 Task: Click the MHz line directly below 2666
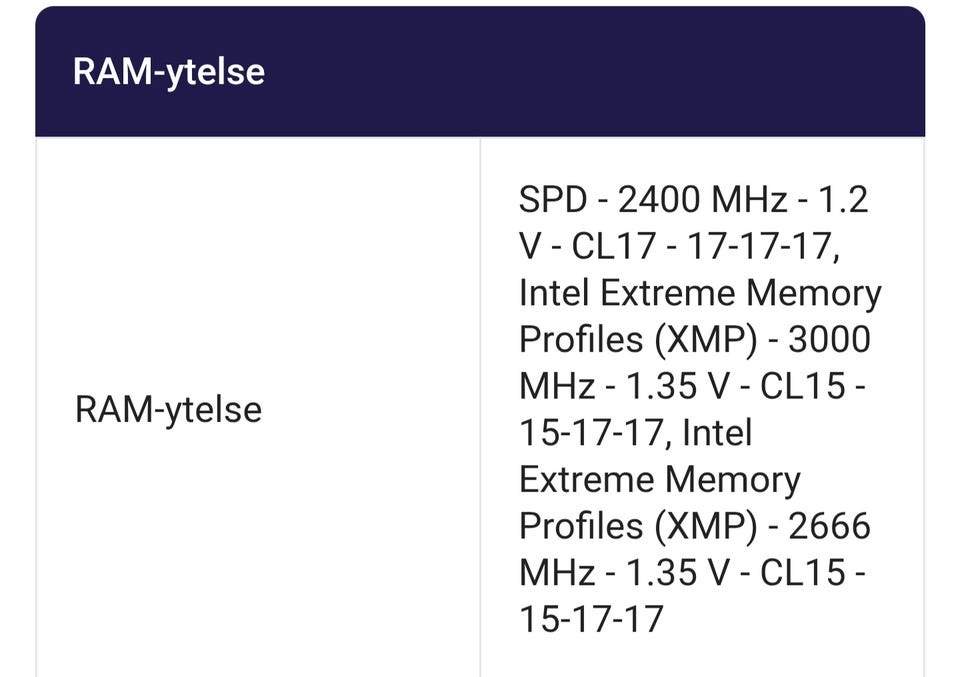[x=692, y=572]
